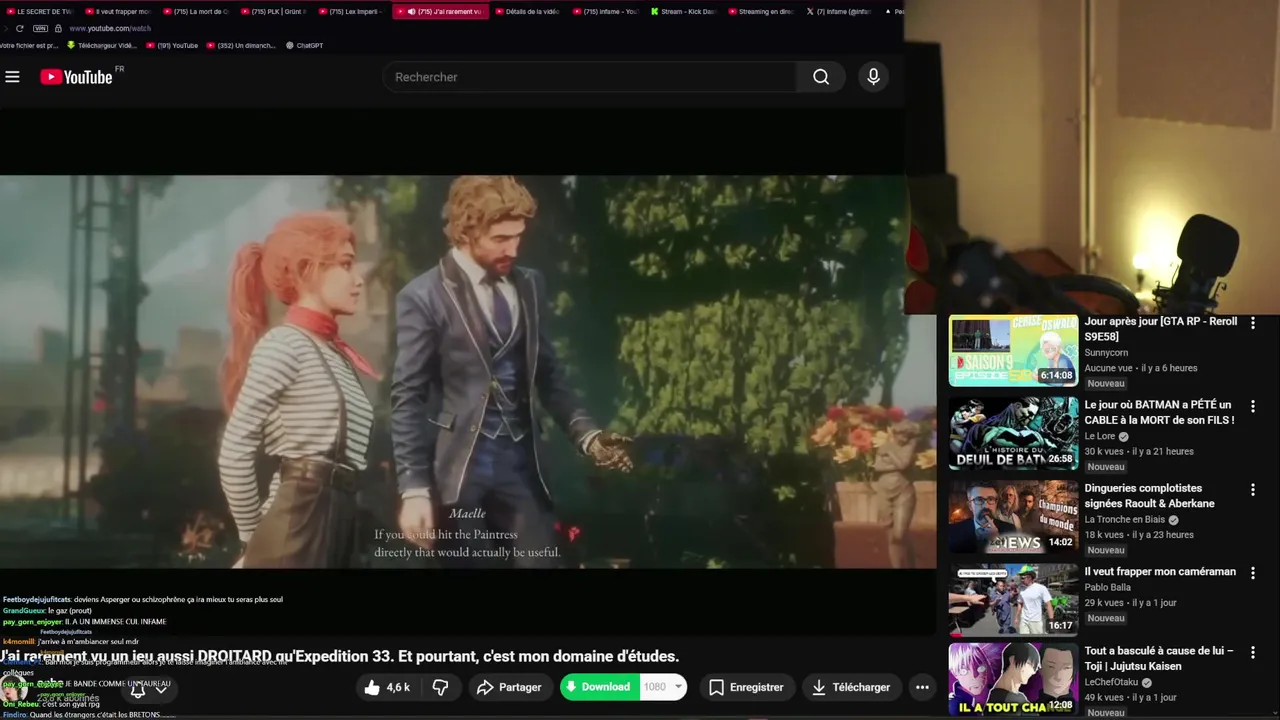1280x720 pixels.
Task: Click the video title about Expedition 33
Action: [x=340, y=657]
